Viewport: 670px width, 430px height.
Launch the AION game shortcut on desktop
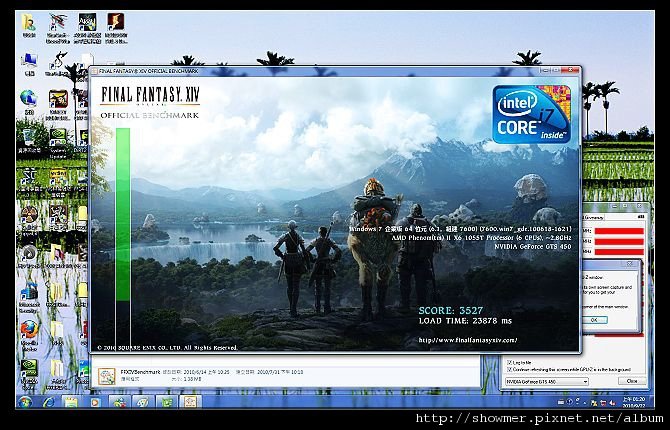pyautogui.click(x=87, y=27)
